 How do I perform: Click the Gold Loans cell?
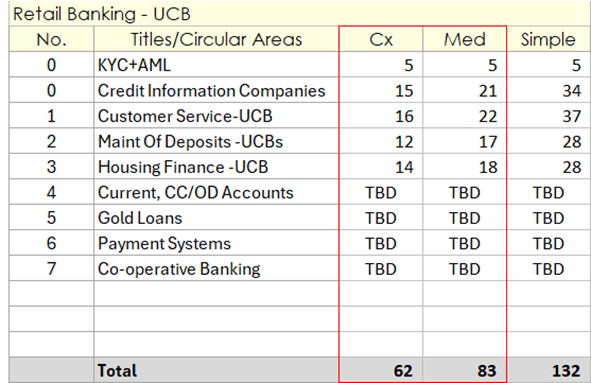pos(216,218)
